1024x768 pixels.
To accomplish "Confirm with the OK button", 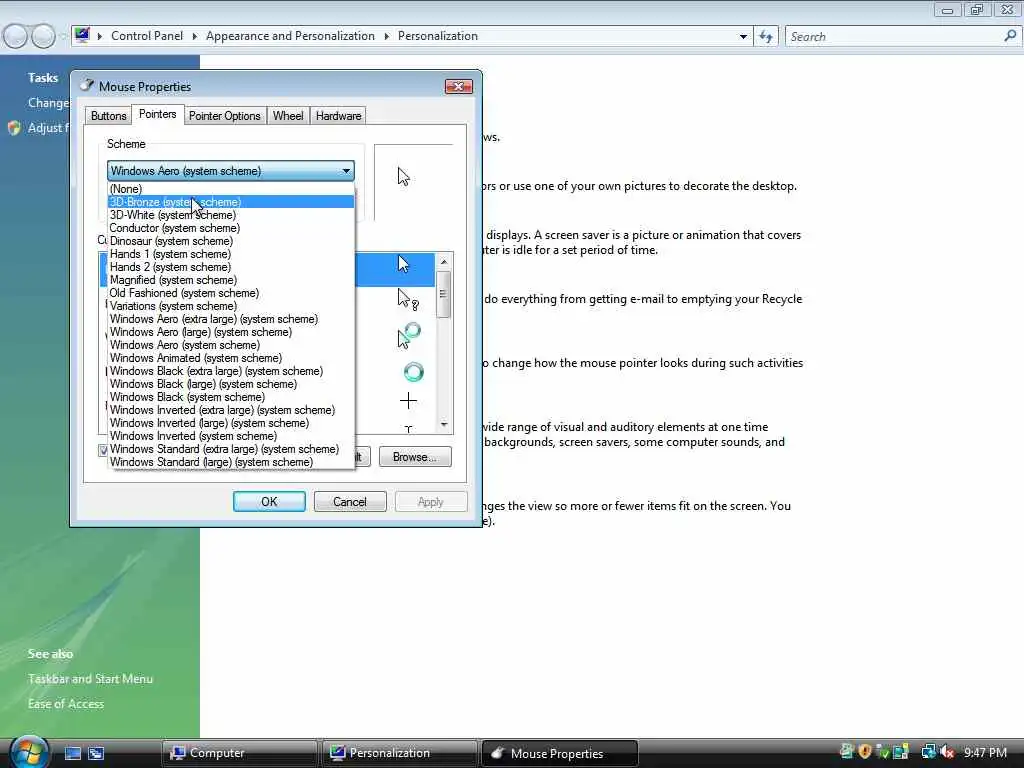I will 269,502.
